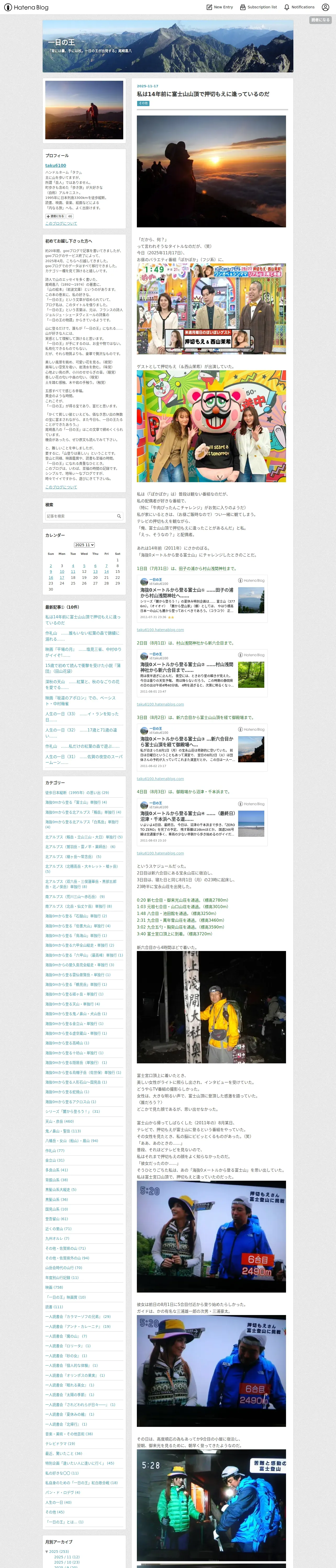Click Hatena Blog icon on 富士山④ card

tap(251, 804)
